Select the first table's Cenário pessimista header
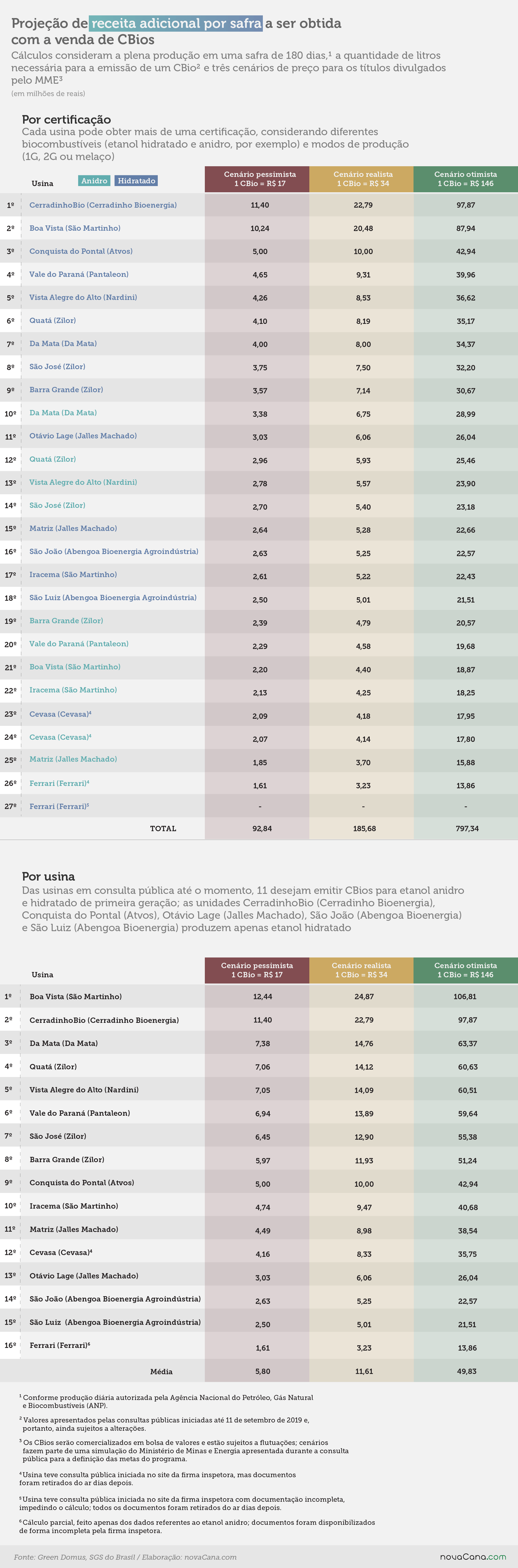The height and width of the screenshot is (1568, 518). 260,179
